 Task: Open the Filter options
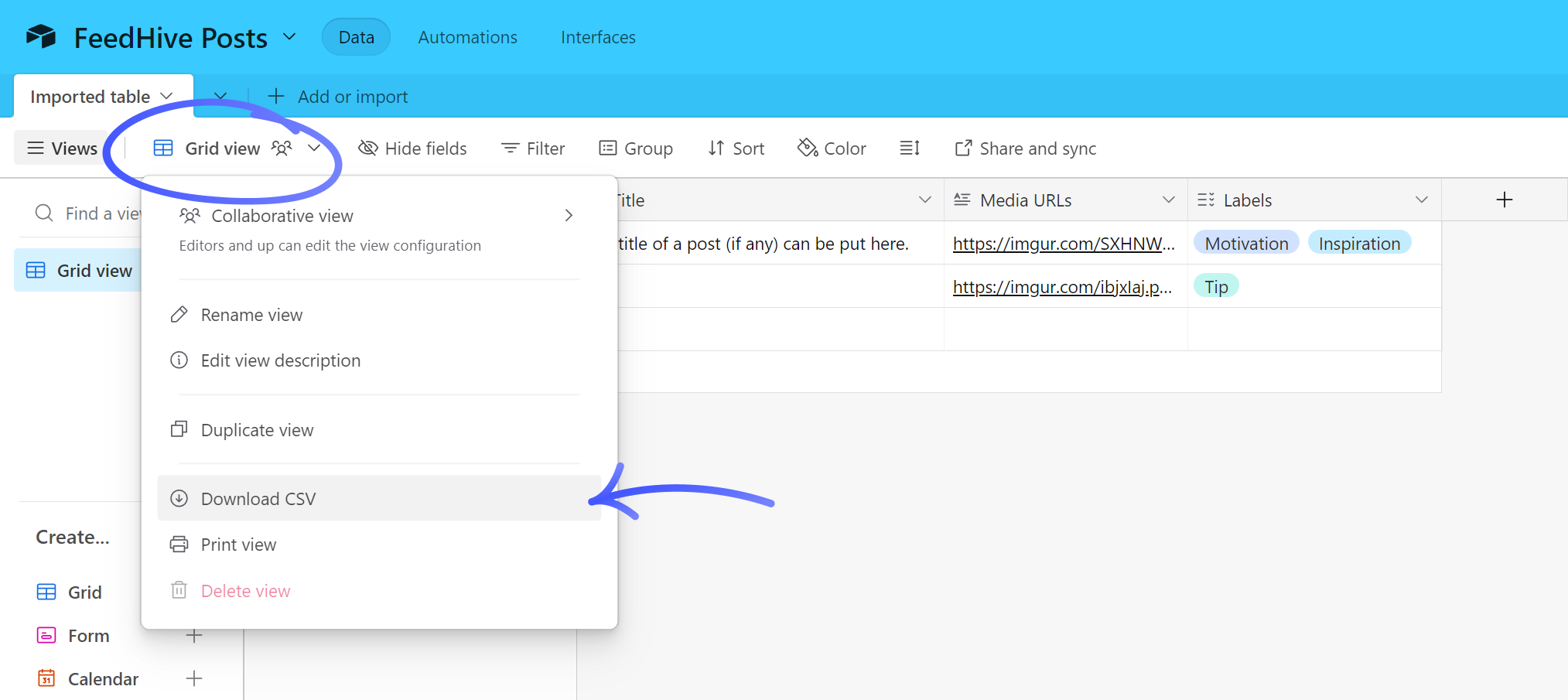(533, 148)
